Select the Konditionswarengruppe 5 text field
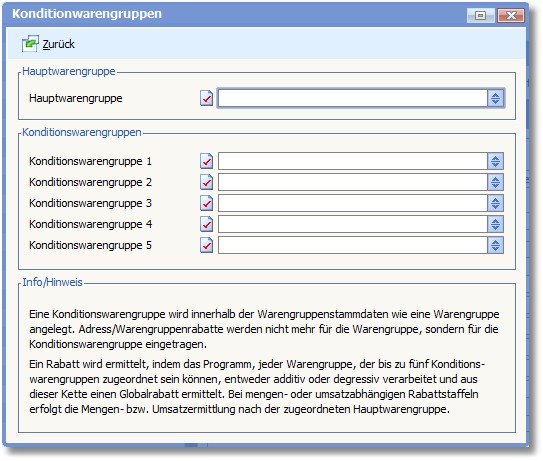 pyautogui.click(x=353, y=245)
